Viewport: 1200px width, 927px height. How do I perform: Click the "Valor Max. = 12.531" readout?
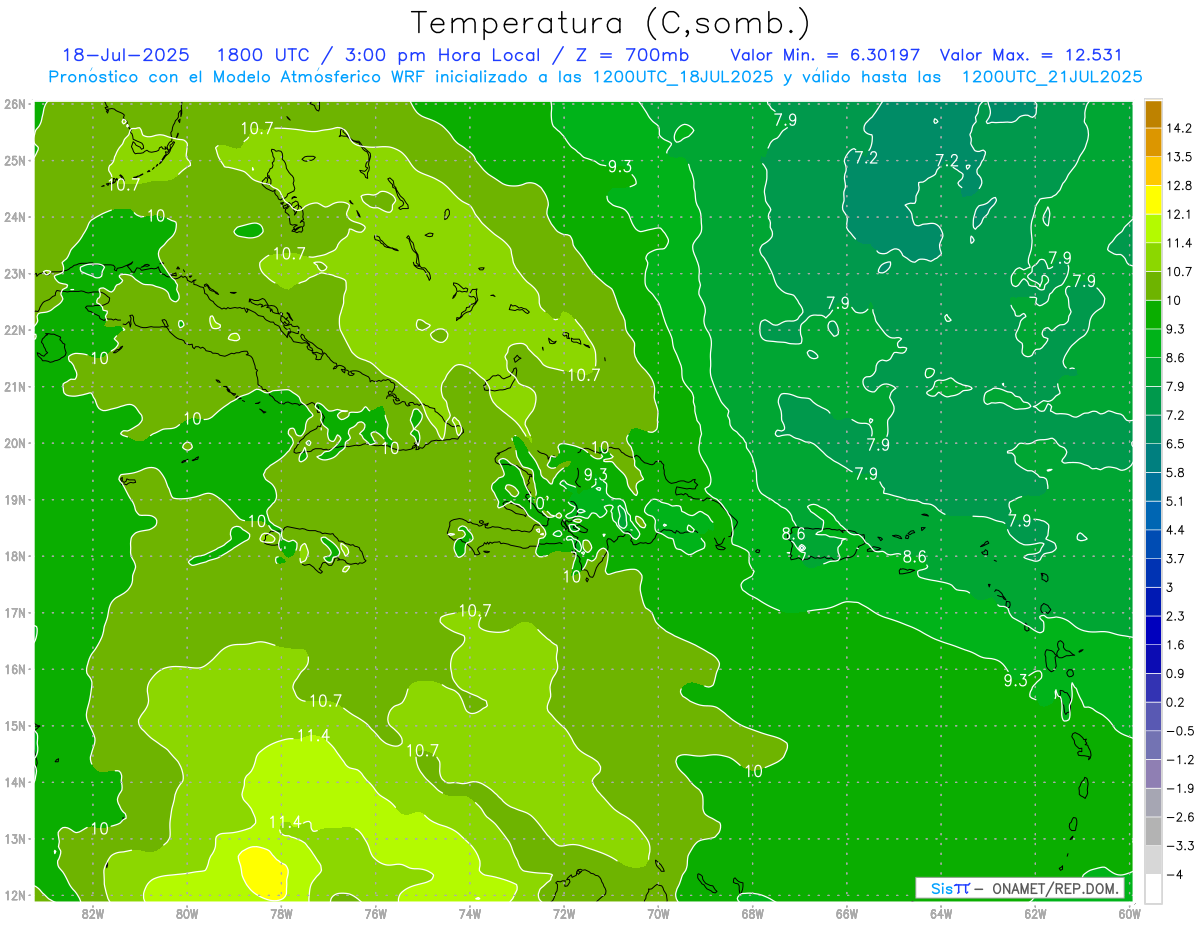(x=1031, y=55)
